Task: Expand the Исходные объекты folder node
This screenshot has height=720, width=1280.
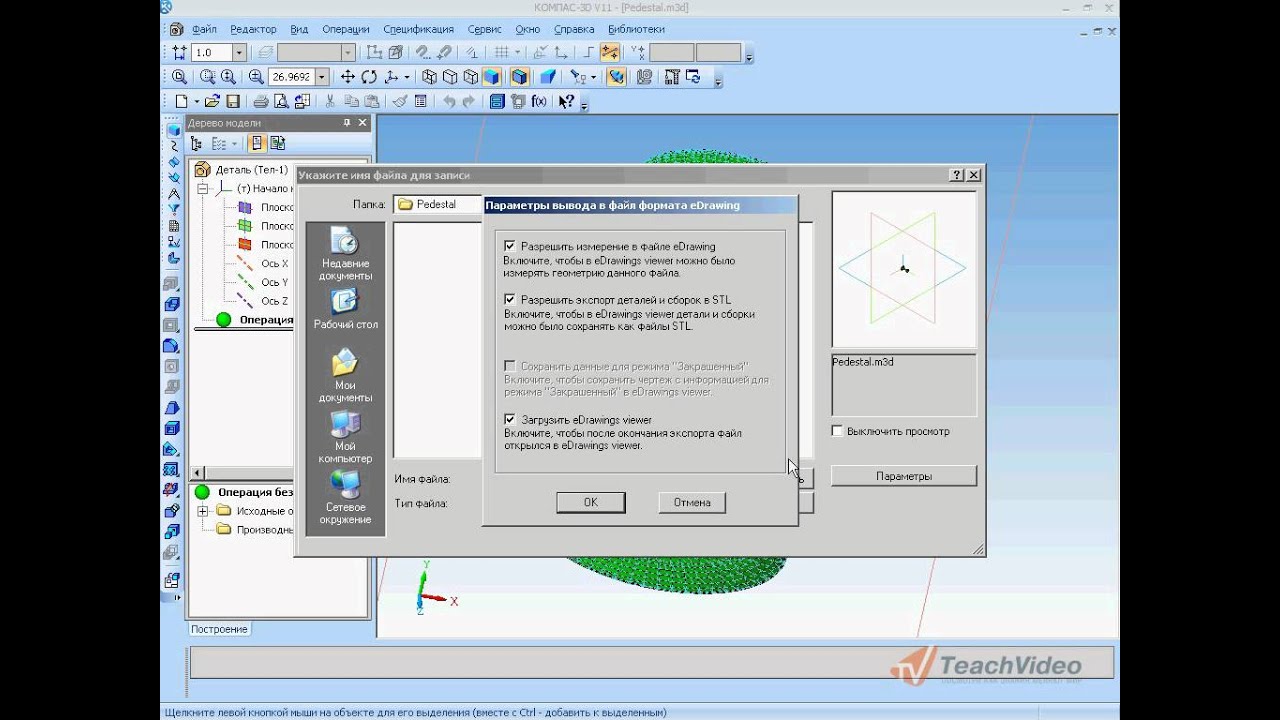Action: [x=202, y=511]
